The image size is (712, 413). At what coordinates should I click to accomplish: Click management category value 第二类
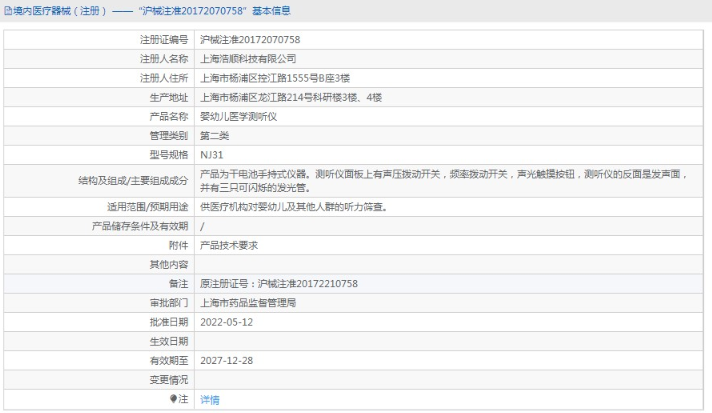(x=214, y=136)
